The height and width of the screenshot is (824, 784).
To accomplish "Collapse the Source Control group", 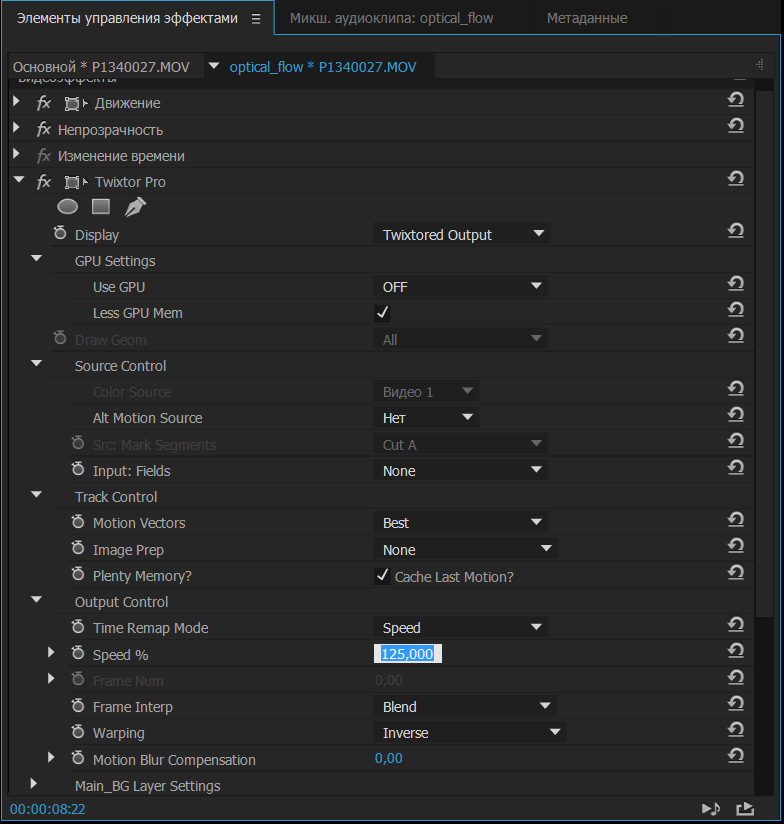I will point(36,363).
